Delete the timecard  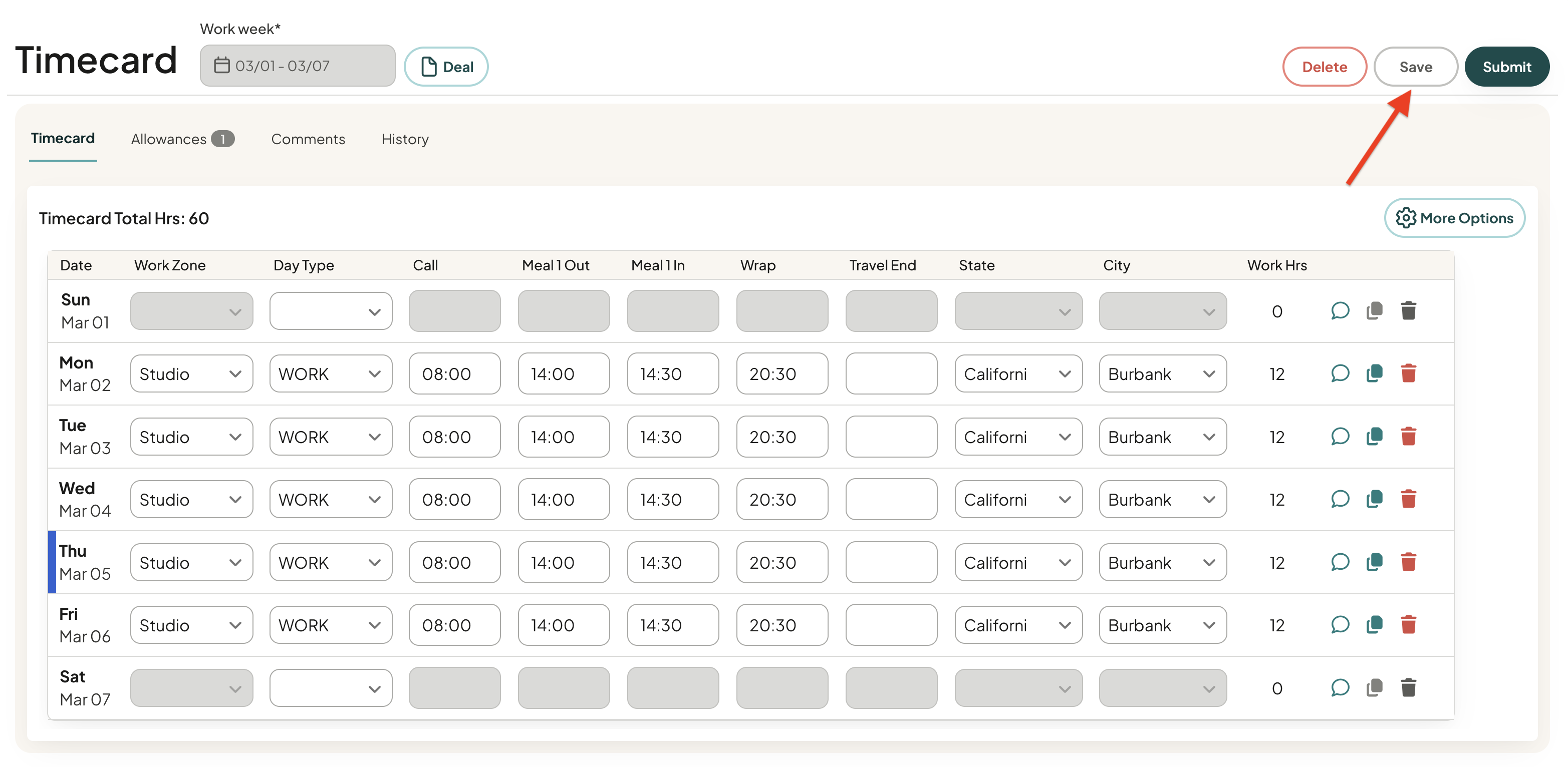(1325, 66)
